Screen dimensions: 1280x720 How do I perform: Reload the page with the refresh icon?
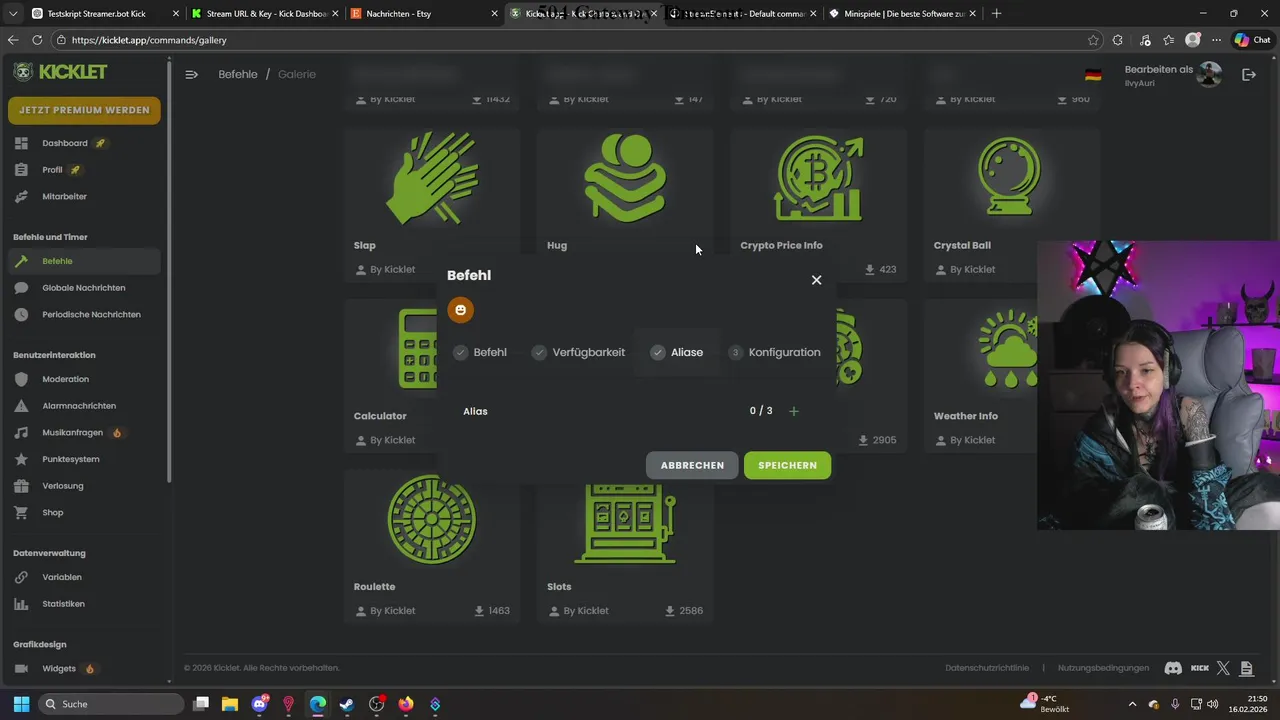[37, 40]
